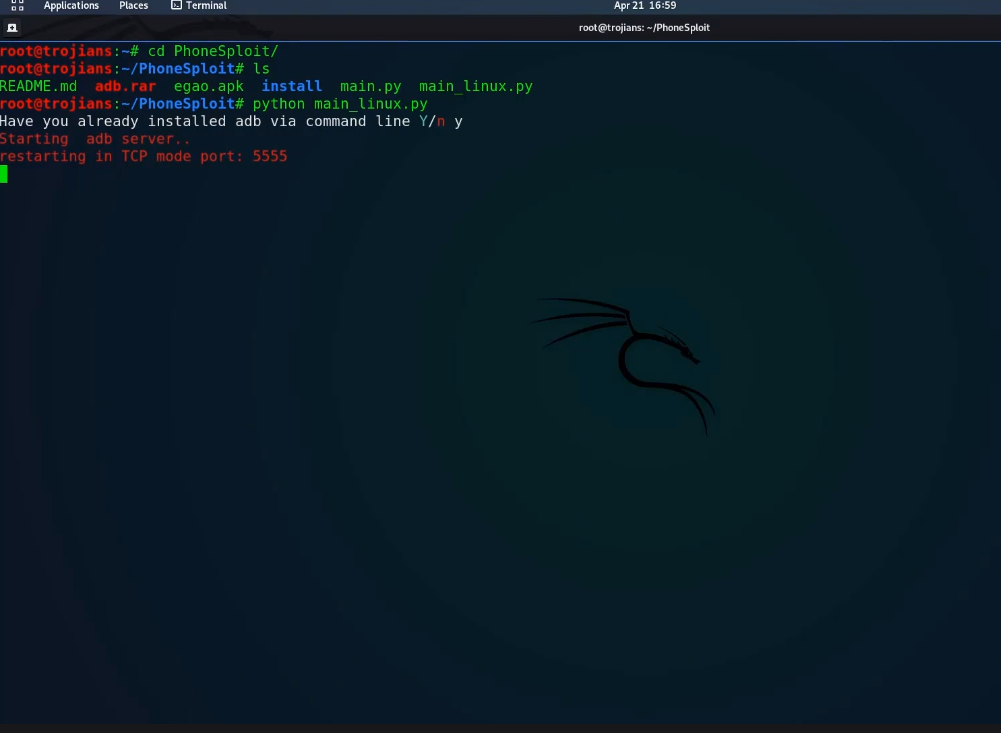Click the egao.apk file name
This screenshot has height=735, width=1002.
point(208,86)
